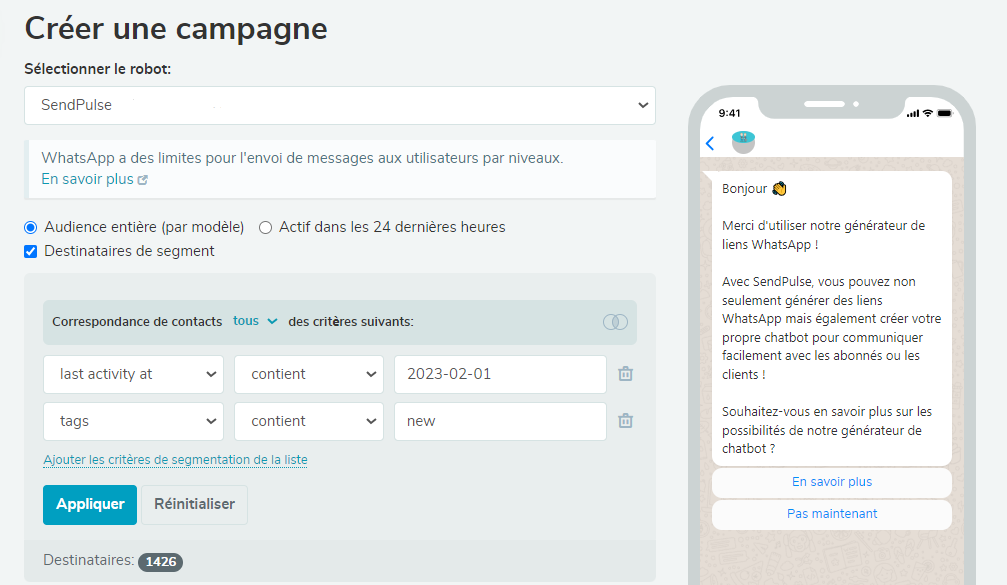Screen dimensions: 1007x585
Task: Tap the 'Pas maintenant' quick reply
Action: click(831, 513)
